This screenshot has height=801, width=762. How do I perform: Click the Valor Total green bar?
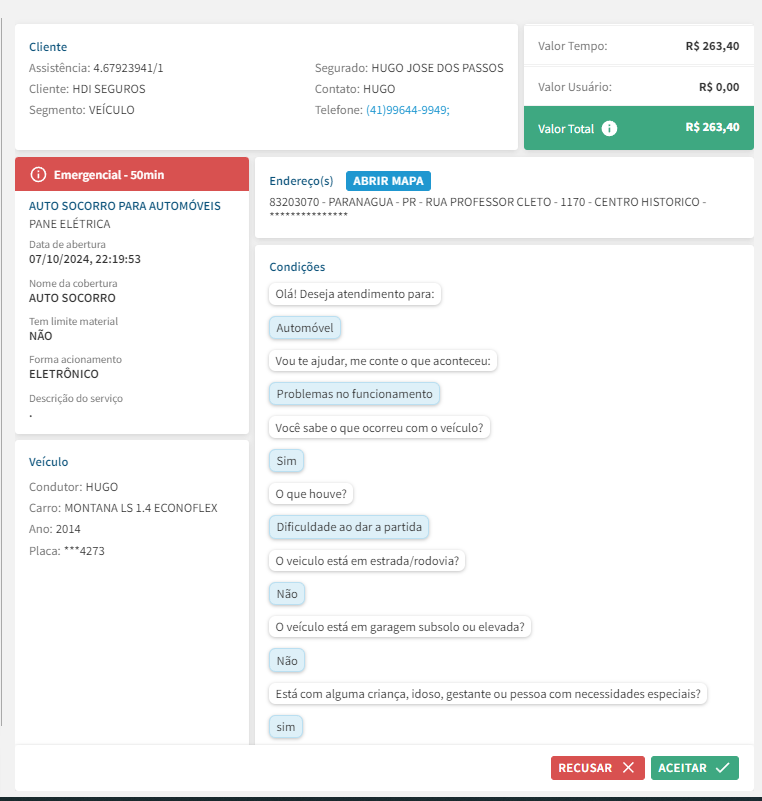point(639,128)
